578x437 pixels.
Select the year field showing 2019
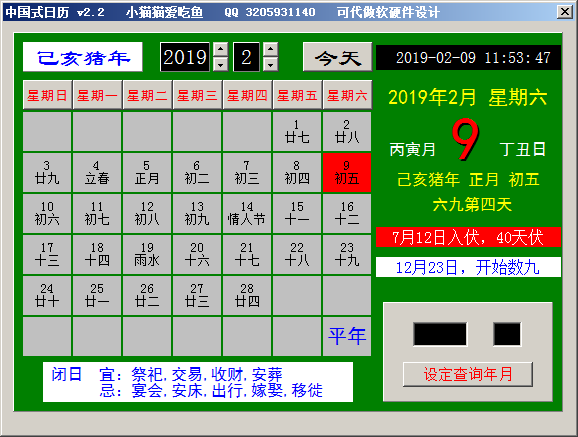185,57
